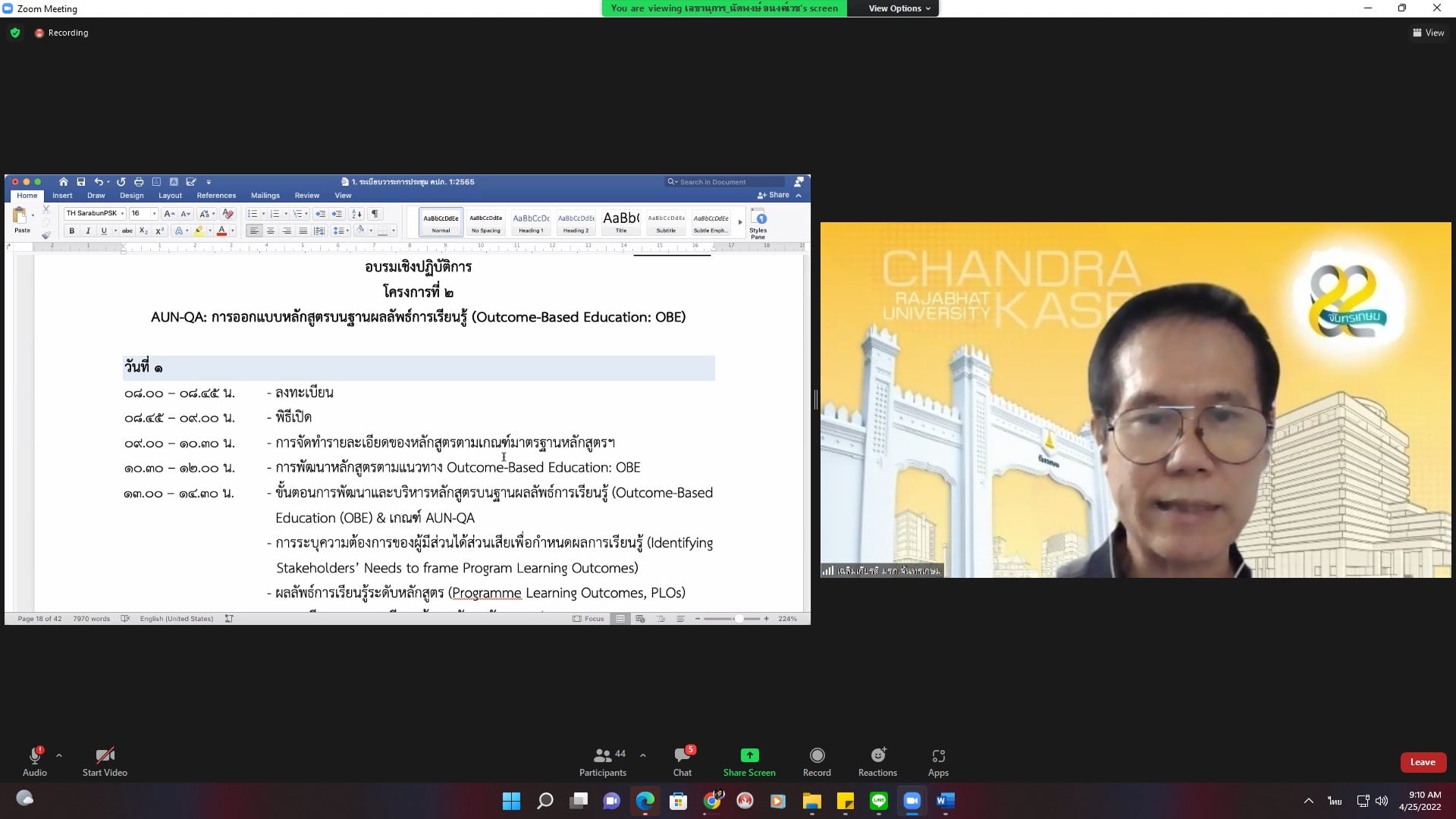Expand audio settings arrow
Viewport: 1456px width, 819px height.
click(x=59, y=755)
